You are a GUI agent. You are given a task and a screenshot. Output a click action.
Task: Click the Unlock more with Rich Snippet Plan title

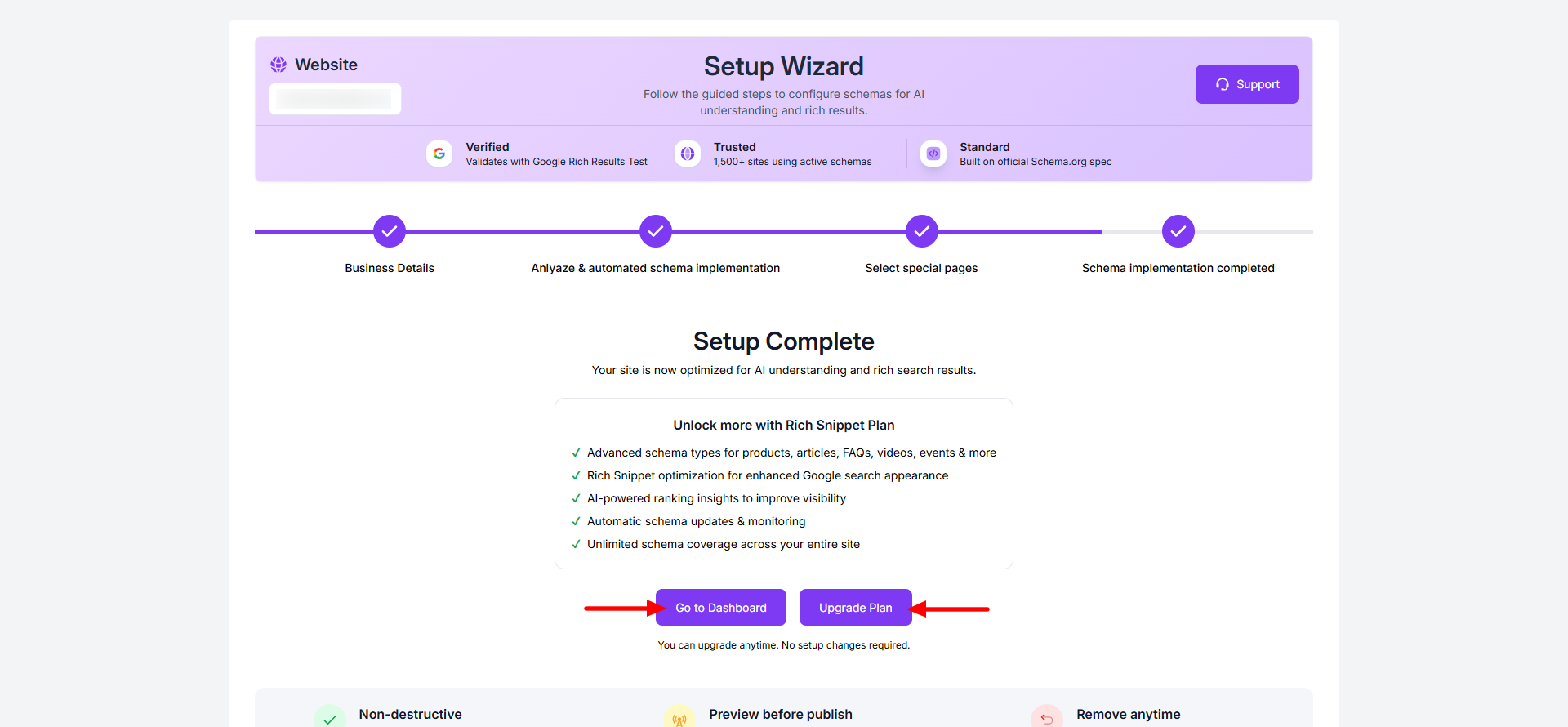tap(784, 426)
